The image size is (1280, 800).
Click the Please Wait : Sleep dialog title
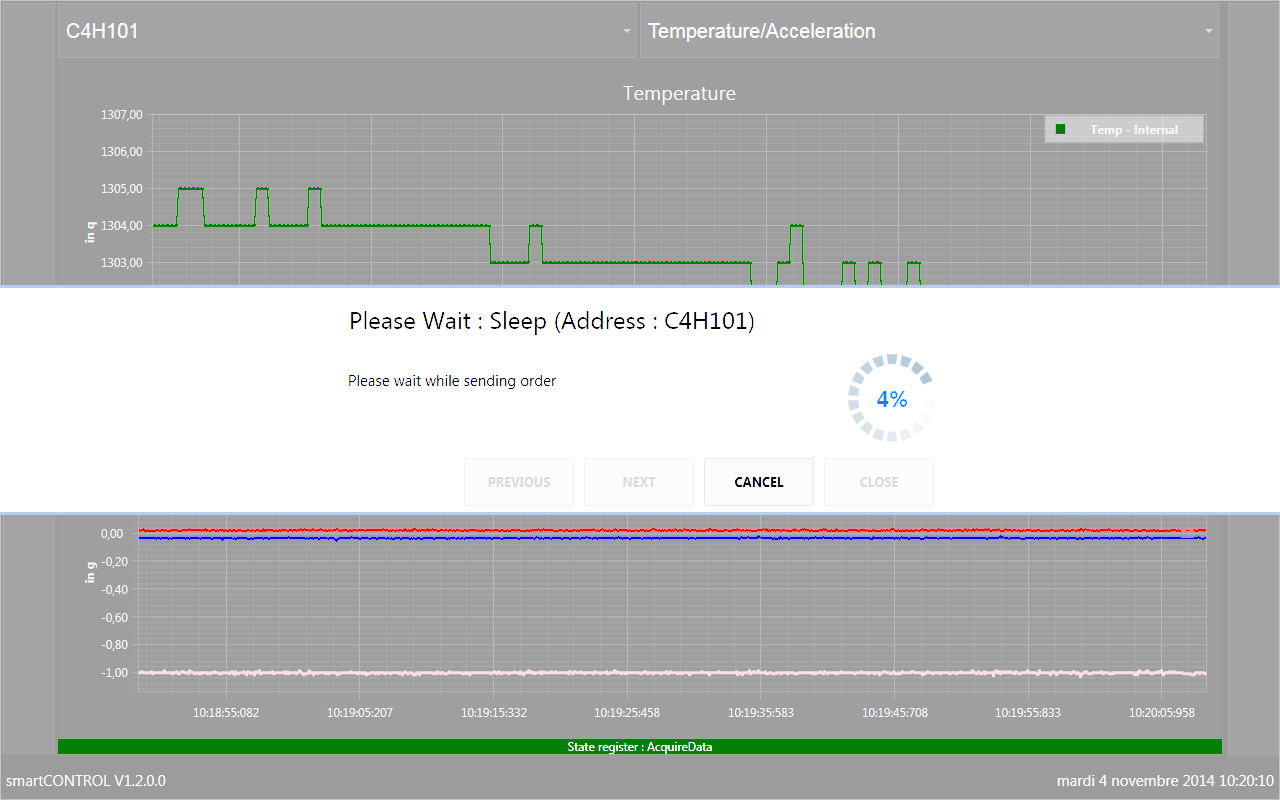point(551,321)
